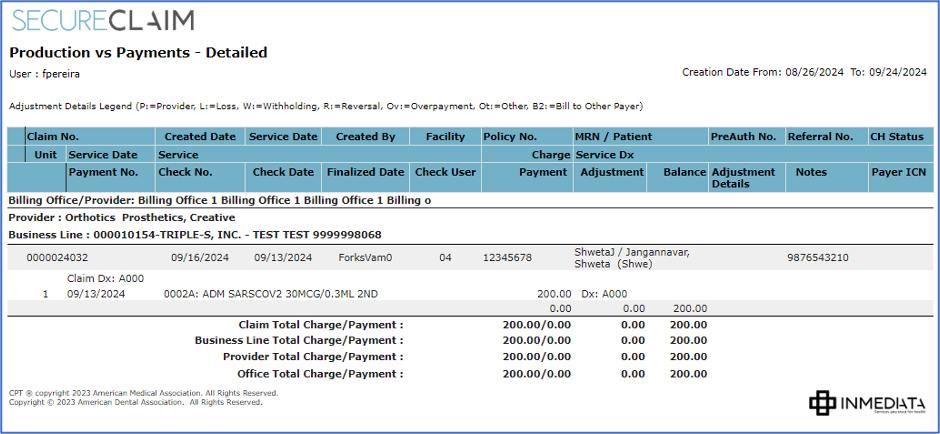This screenshot has width=940, height=434.
Task: Click the MRN / Patient column header
Action: click(x=613, y=137)
